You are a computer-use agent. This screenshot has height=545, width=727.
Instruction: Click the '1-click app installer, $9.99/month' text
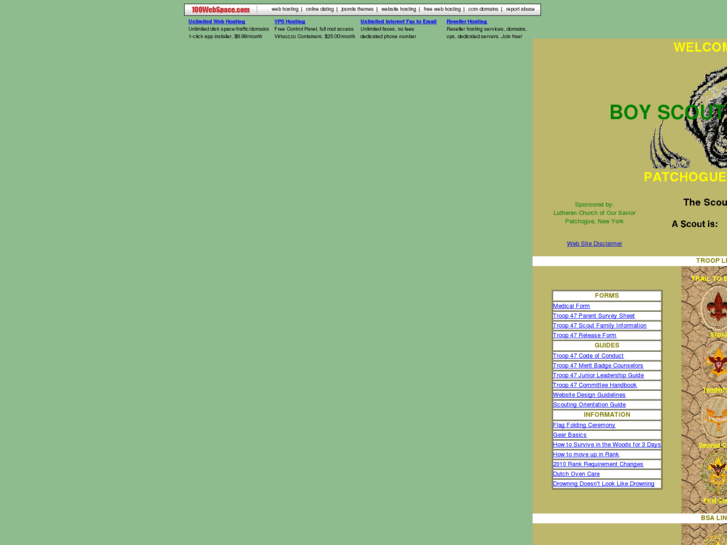pos(225,36)
